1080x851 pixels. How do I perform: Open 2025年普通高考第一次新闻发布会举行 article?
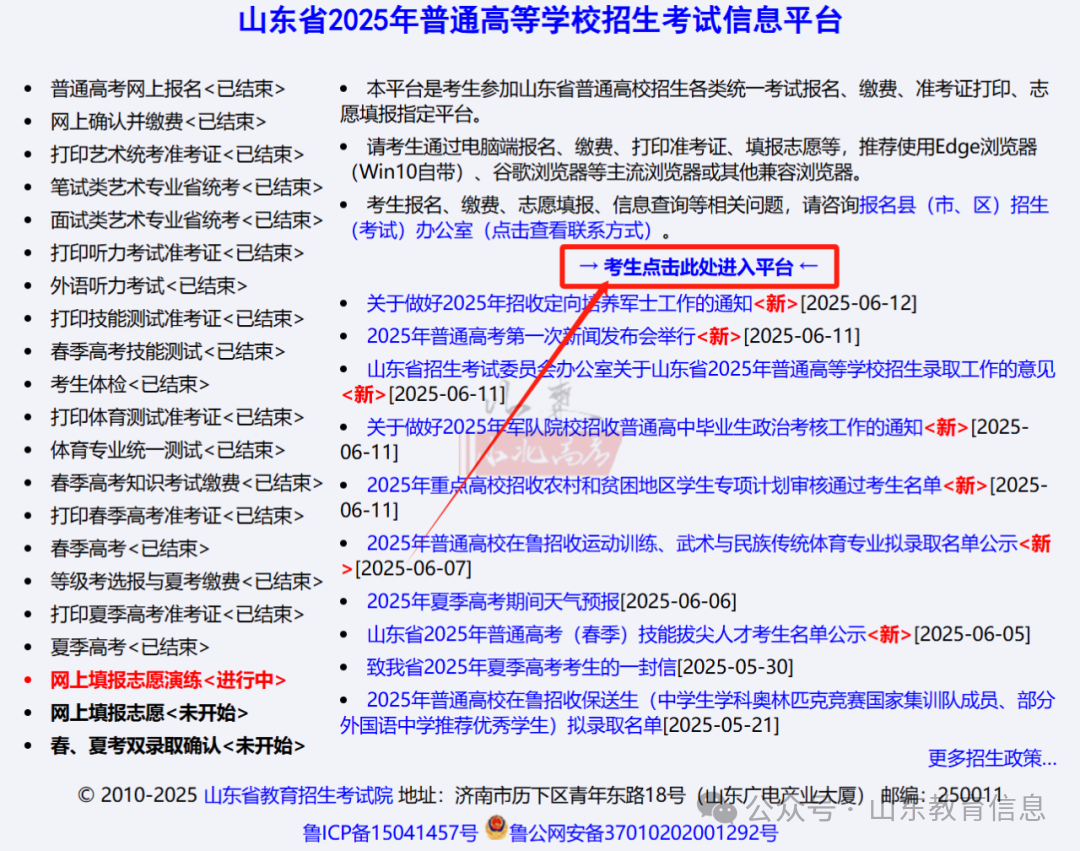point(531,336)
